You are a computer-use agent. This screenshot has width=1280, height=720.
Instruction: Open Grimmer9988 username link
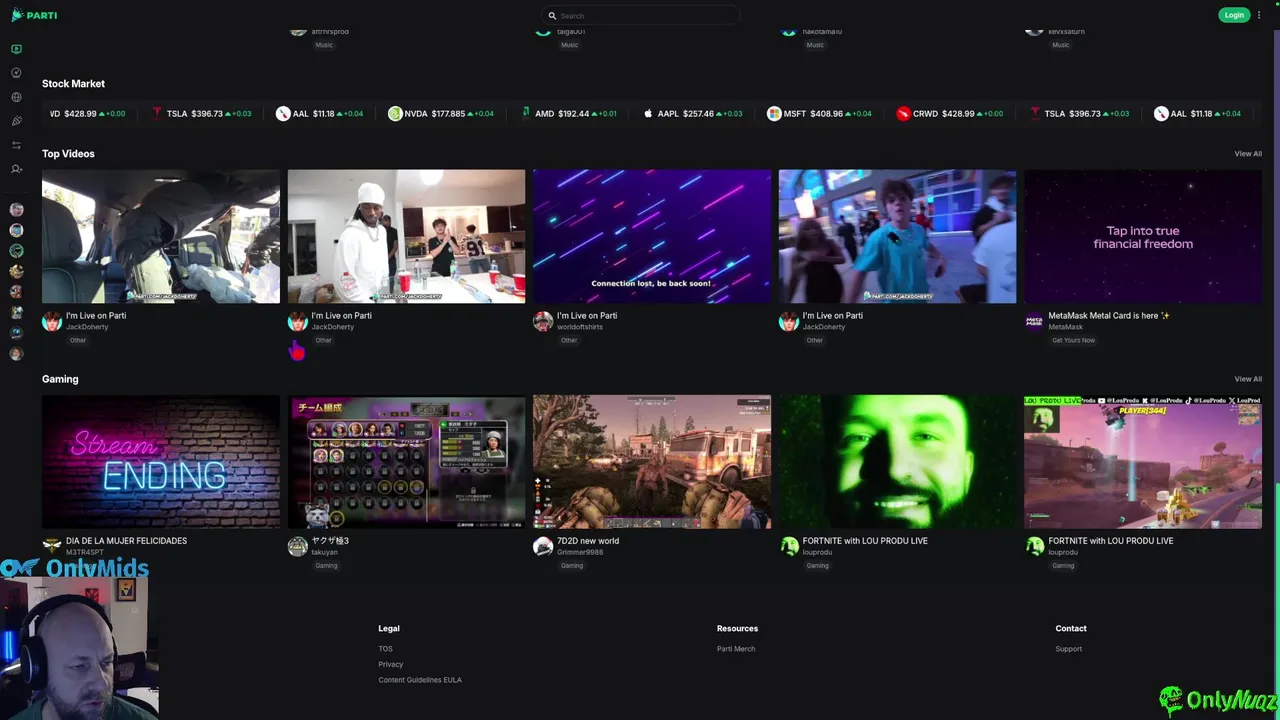[580, 552]
